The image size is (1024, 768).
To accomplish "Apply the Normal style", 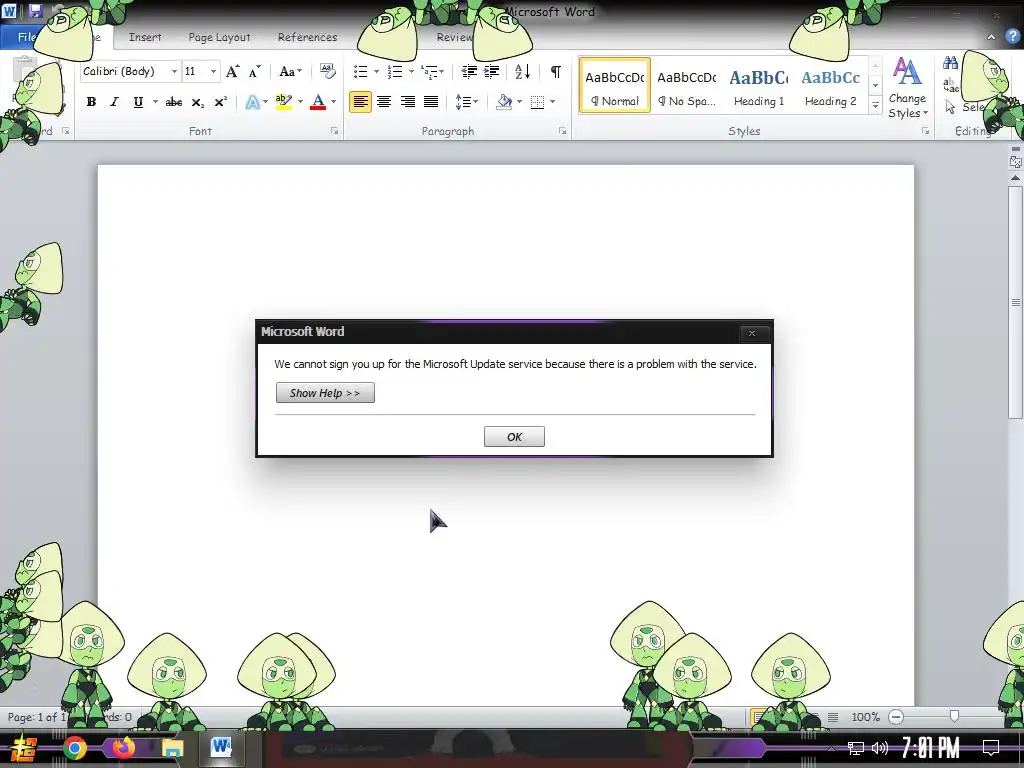I will click(615, 86).
